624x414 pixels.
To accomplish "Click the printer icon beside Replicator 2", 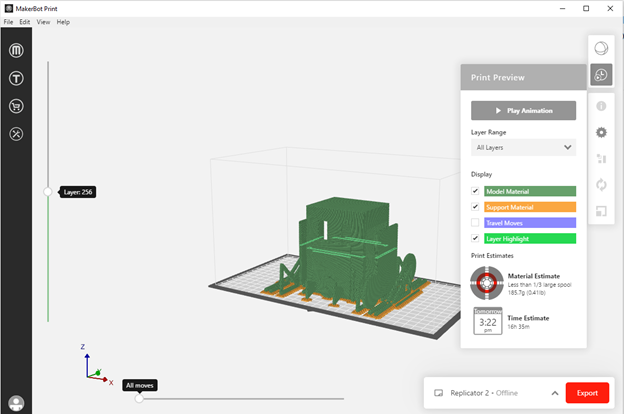I will pyautogui.click(x=438, y=393).
